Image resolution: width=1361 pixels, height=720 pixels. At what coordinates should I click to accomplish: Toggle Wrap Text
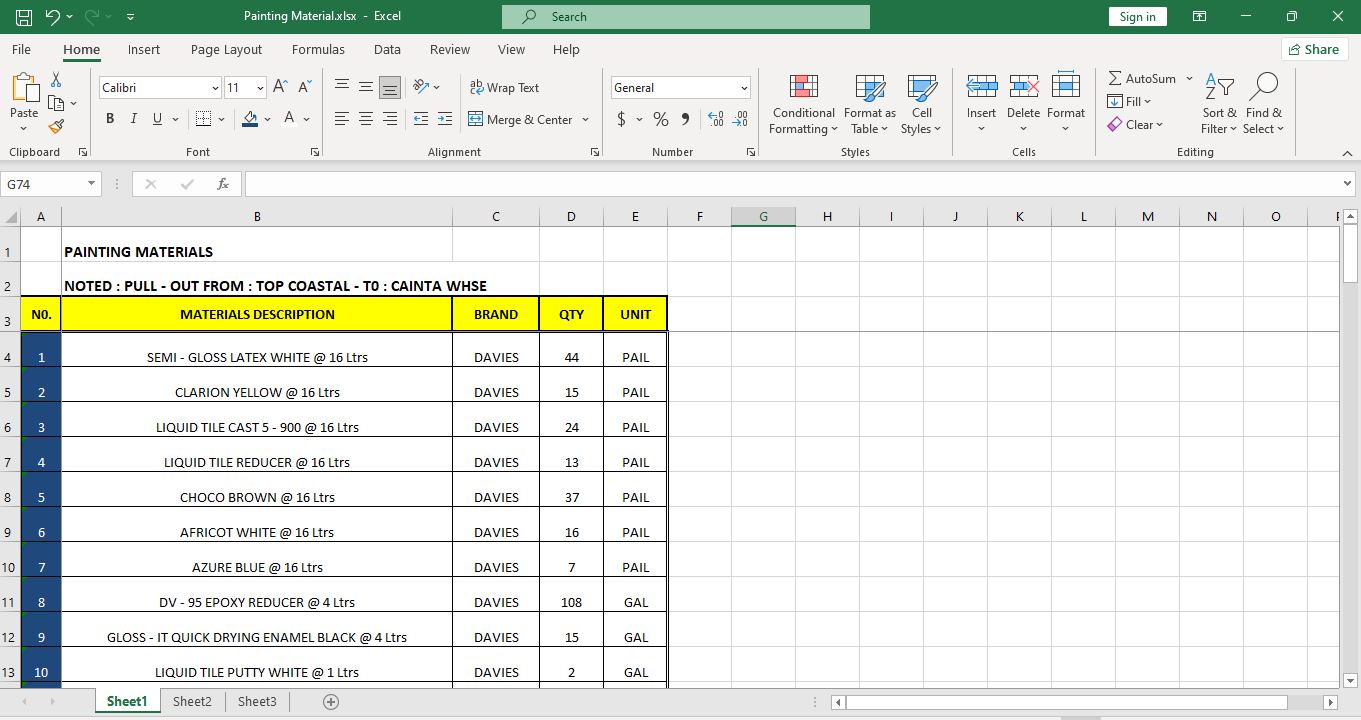tap(504, 87)
